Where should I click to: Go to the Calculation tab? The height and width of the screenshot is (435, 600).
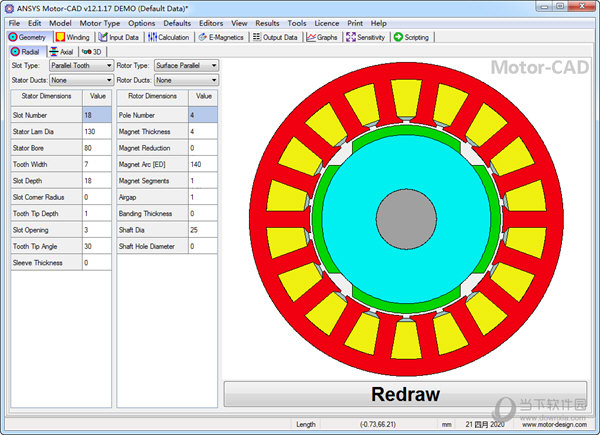click(169, 37)
